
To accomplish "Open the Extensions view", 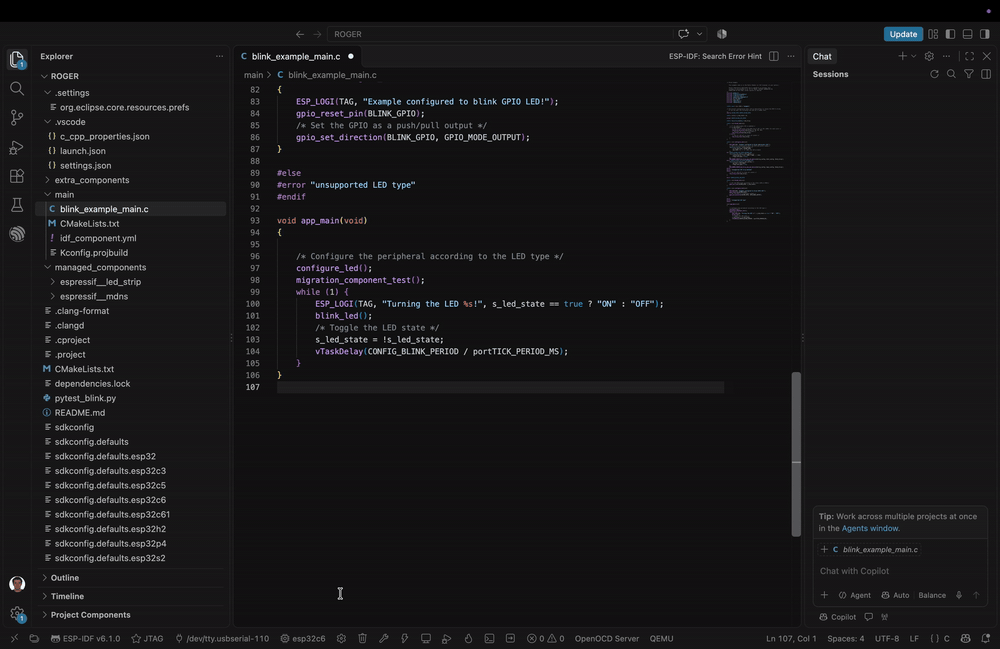I will [x=17, y=176].
